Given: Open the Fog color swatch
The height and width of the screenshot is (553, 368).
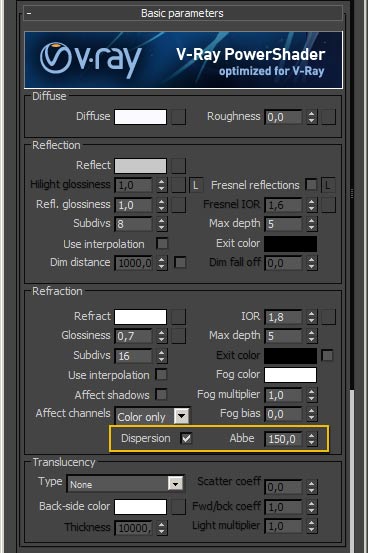Looking at the screenshot, I should click(290, 375).
